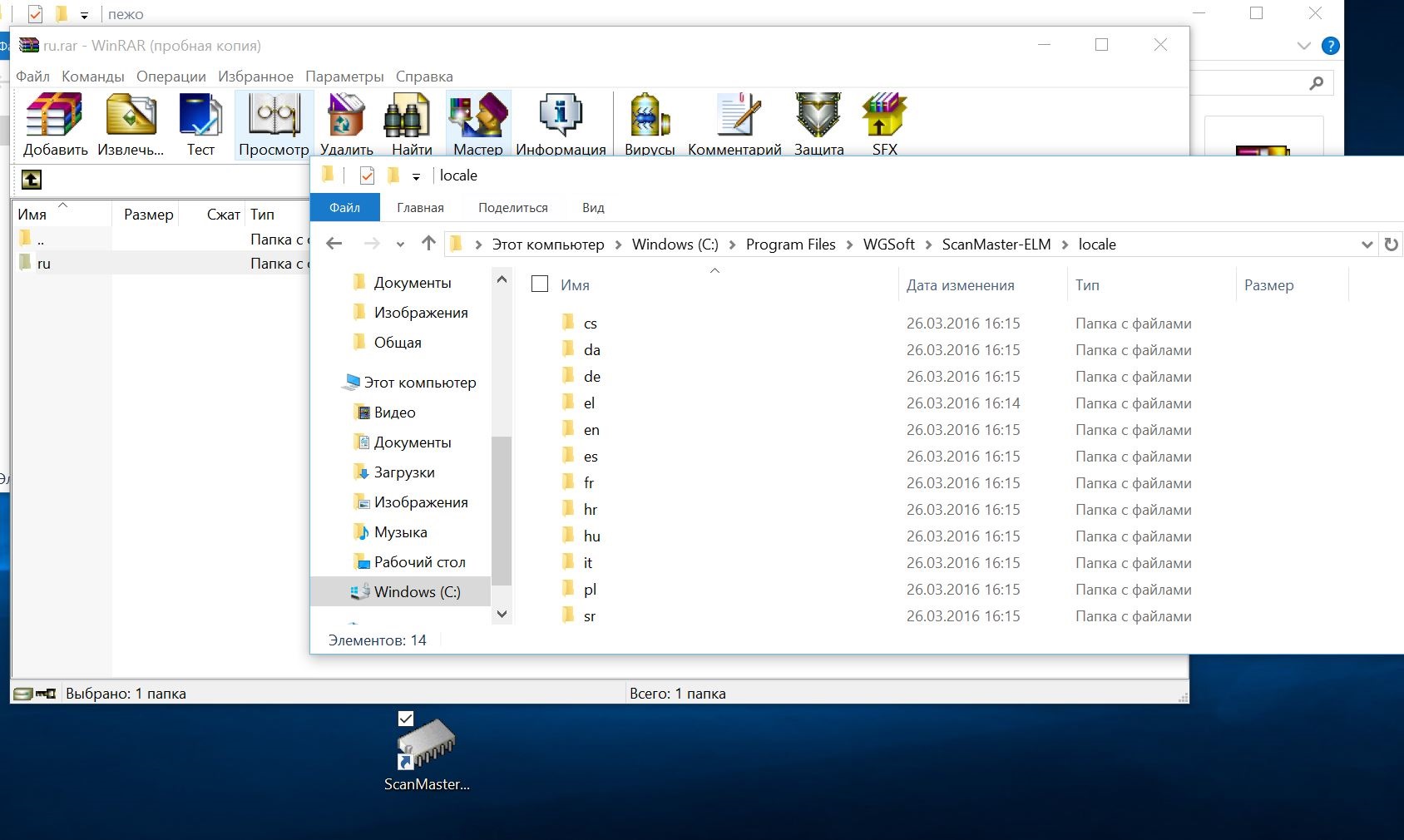The image size is (1404, 840).
Task: Open the Explorer Файл tab
Action: click(x=344, y=207)
